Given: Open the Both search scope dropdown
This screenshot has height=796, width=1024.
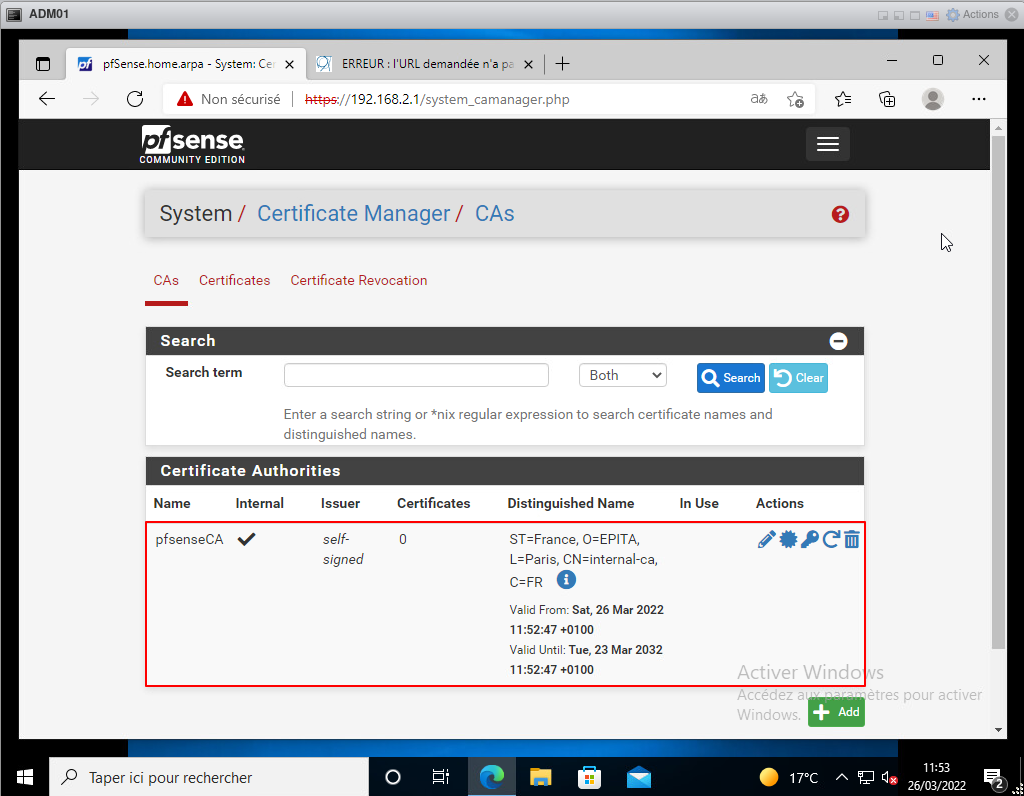Looking at the screenshot, I should [622, 375].
